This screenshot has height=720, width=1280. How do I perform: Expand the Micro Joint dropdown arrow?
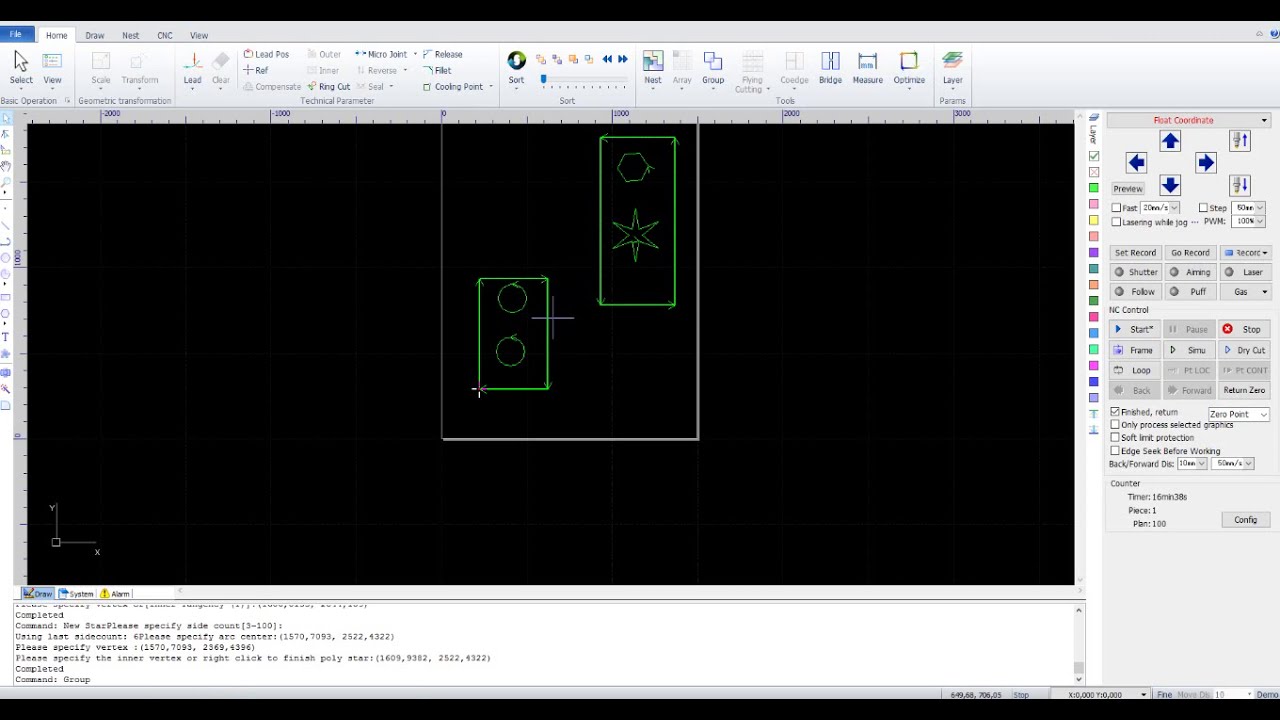[413, 55]
